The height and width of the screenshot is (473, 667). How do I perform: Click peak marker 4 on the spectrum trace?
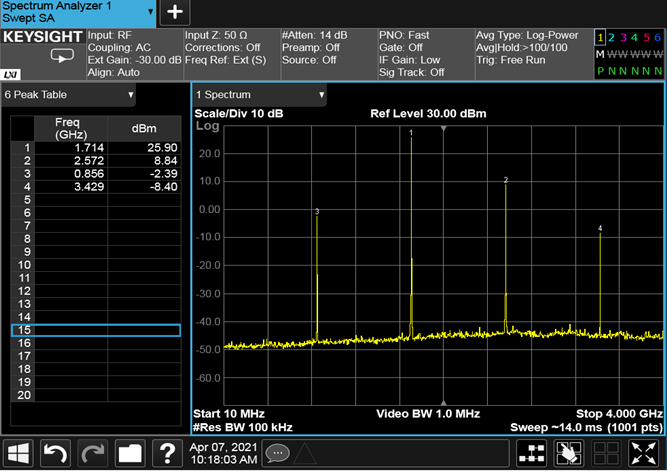pos(600,228)
